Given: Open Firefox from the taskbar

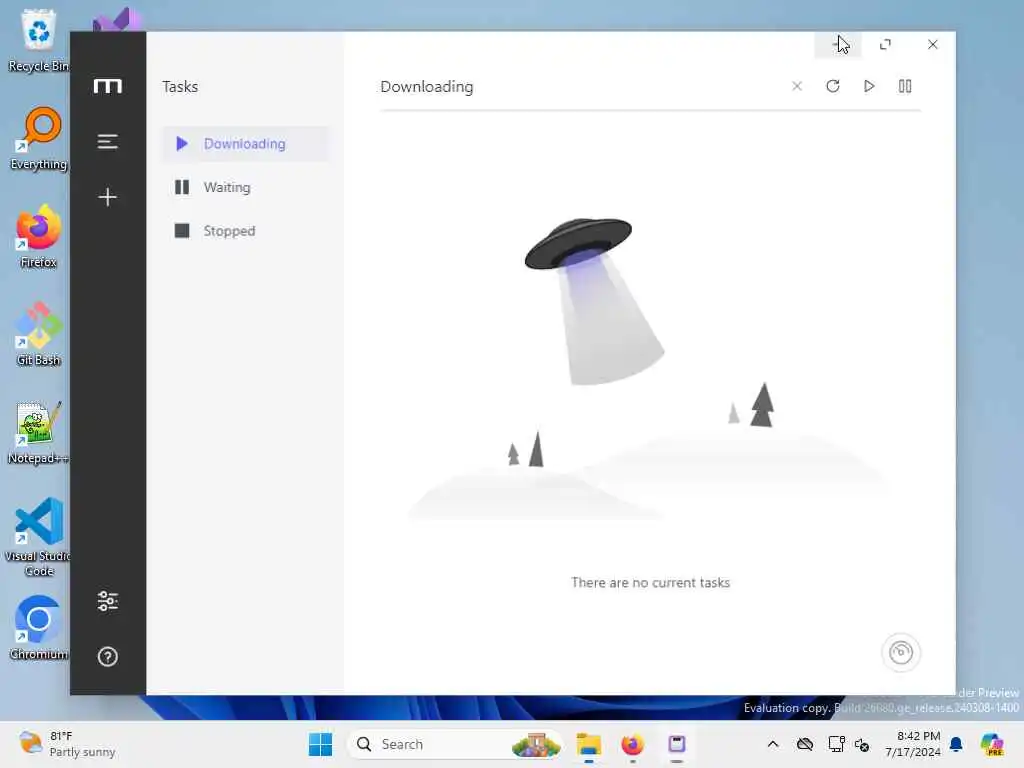Looking at the screenshot, I should click(x=632, y=744).
